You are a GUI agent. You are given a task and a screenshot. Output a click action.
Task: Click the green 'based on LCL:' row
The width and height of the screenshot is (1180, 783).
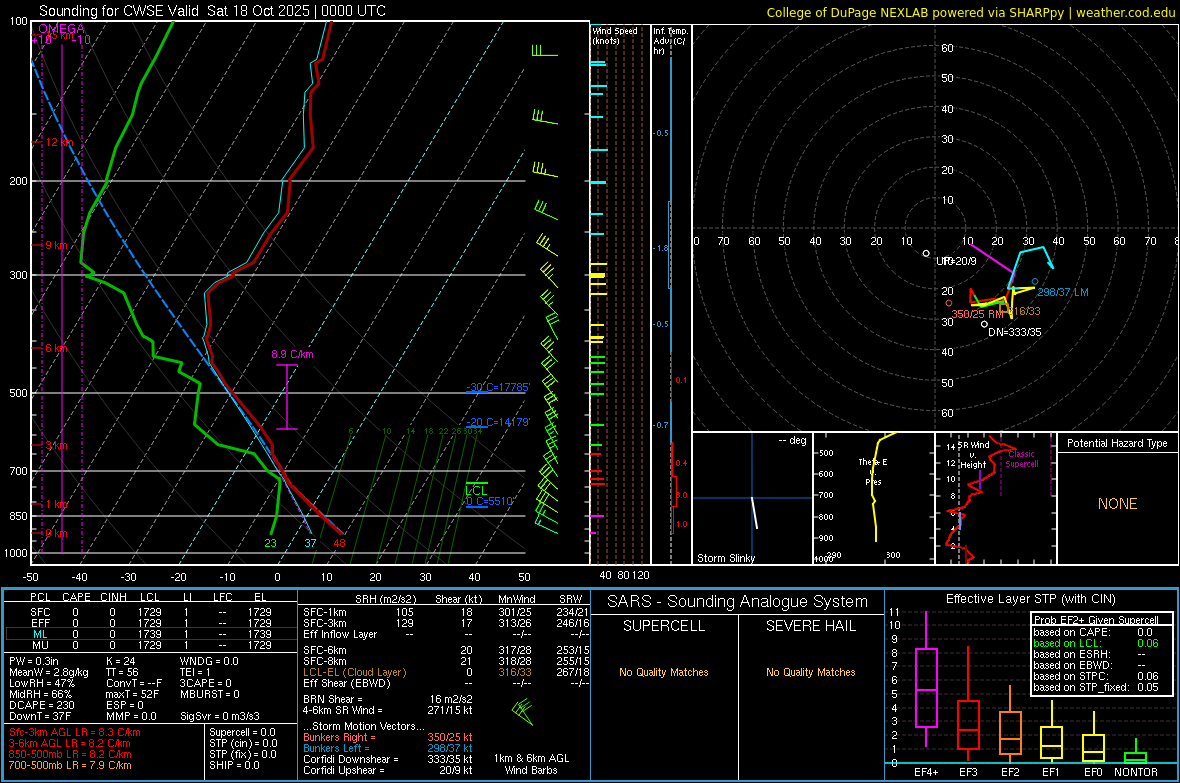[1096, 643]
